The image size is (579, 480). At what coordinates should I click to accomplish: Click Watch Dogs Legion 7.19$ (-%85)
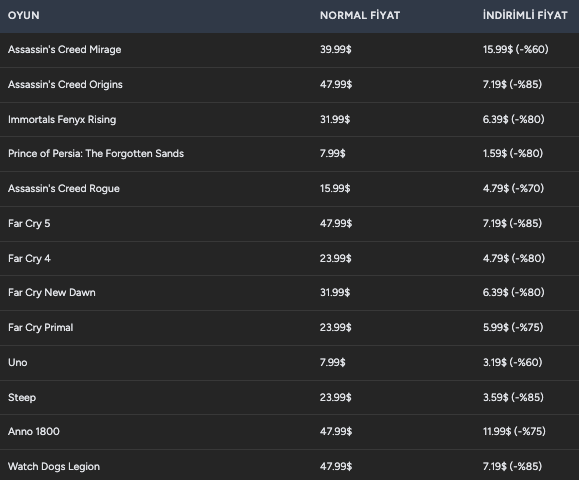[x=512, y=467]
